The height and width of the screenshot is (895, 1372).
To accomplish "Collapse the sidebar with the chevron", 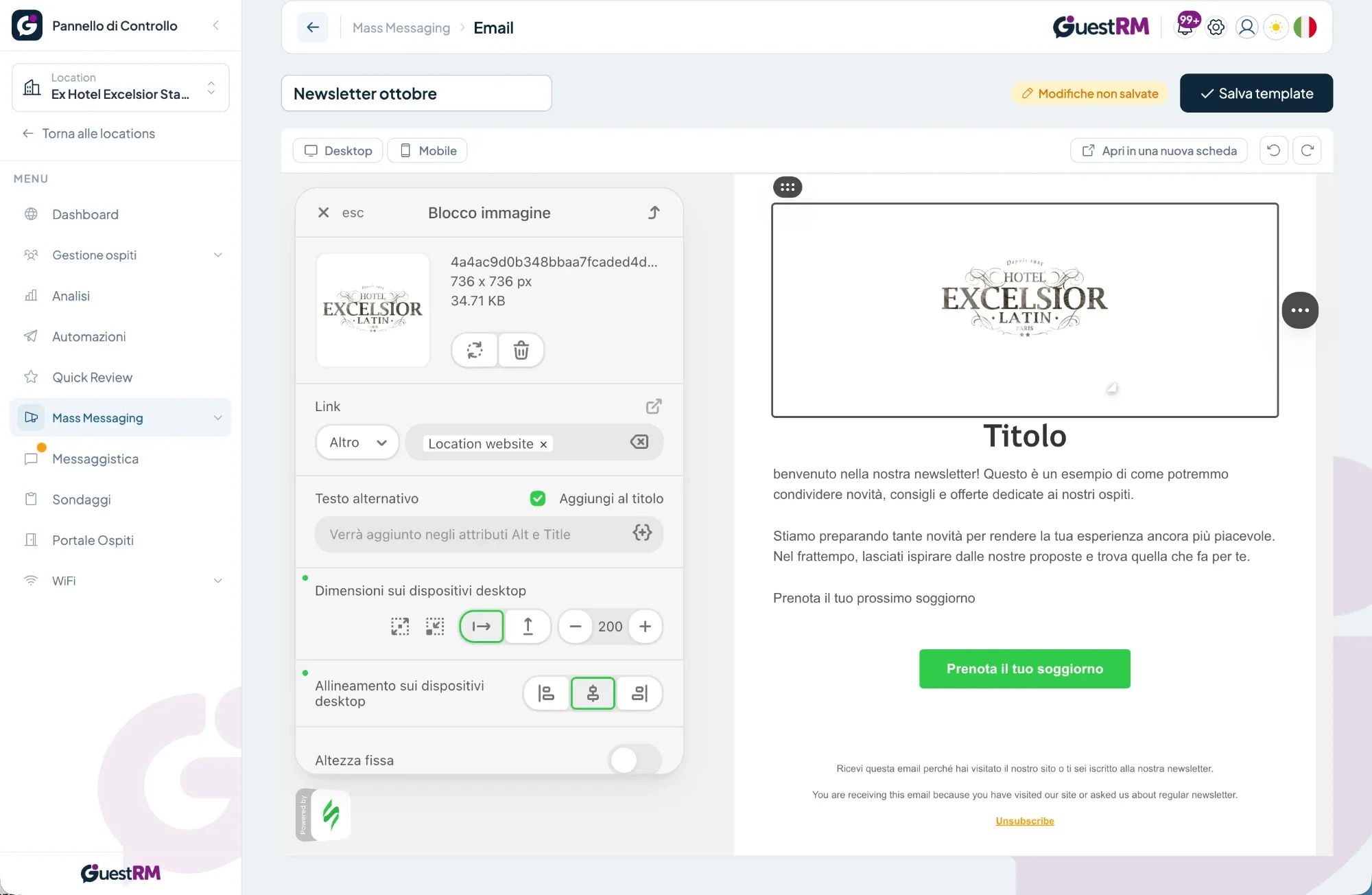I will tap(215, 25).
